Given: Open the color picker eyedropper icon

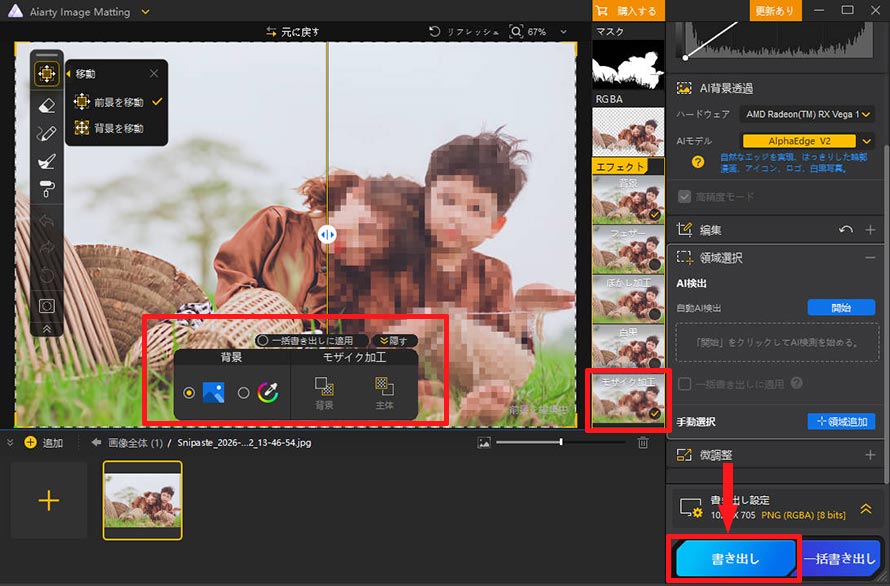Looking at the screenshot, I should coord(268,392).
